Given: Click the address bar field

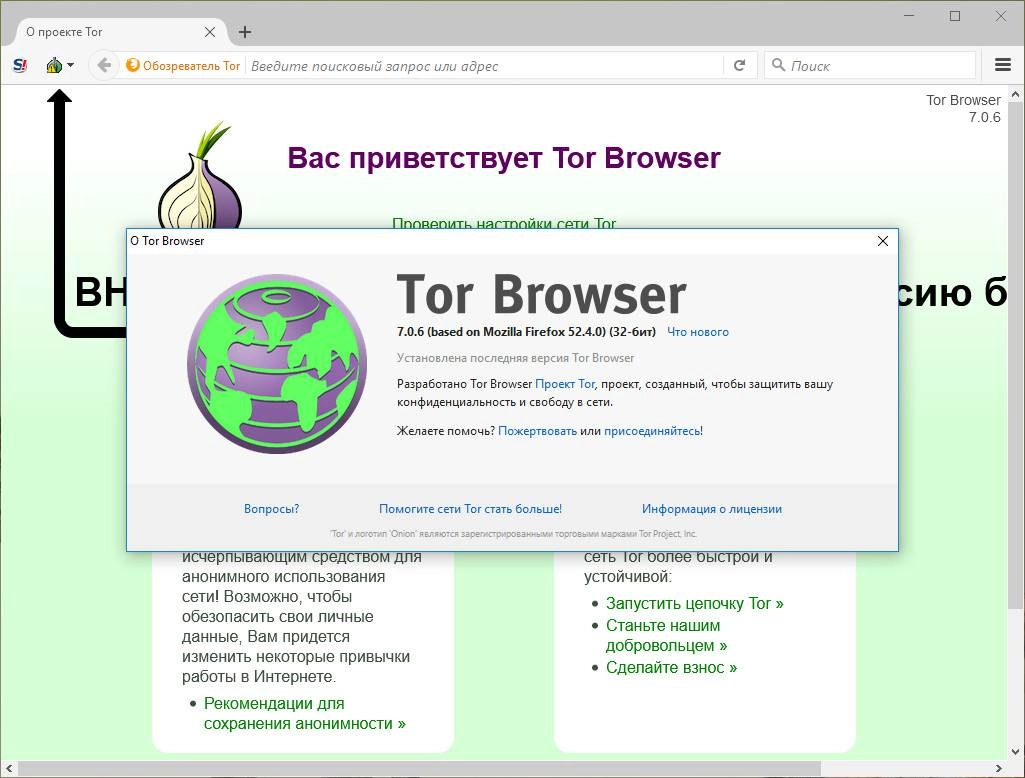Looking at the screenshot, I should point(484,65).
